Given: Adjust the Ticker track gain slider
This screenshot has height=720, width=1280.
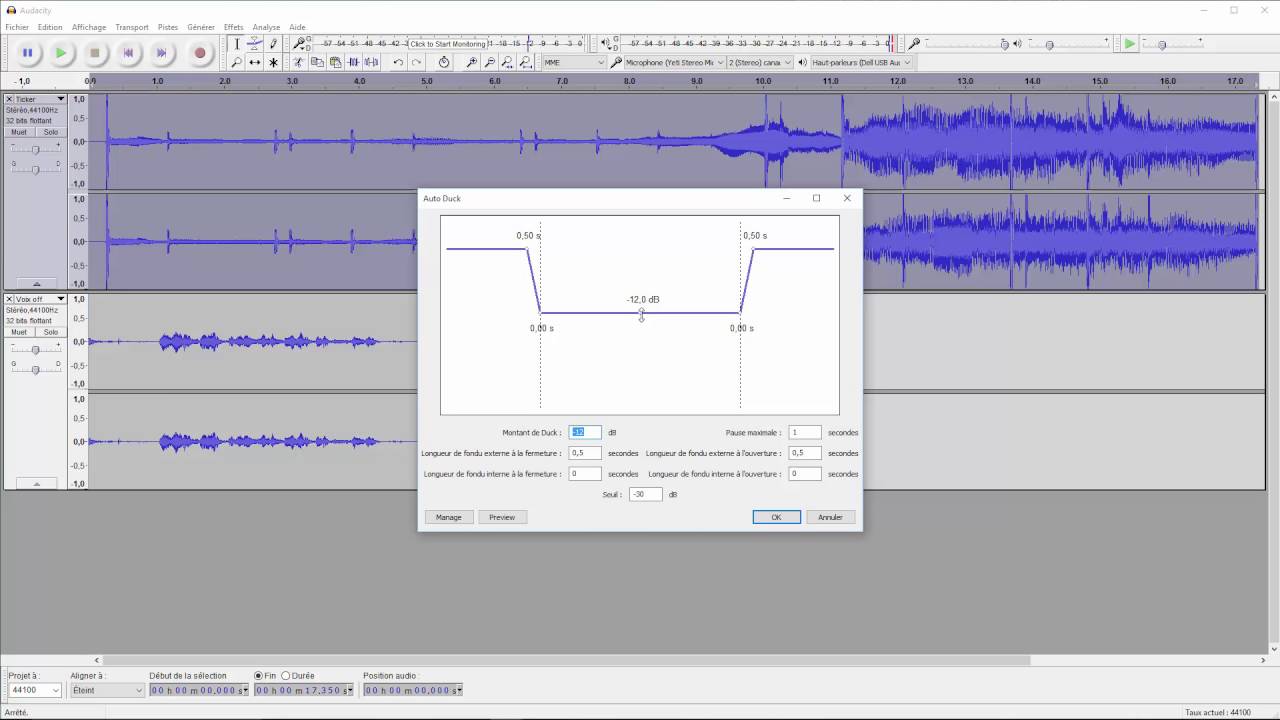Looking at the screenshot, I should click(35, 149).
